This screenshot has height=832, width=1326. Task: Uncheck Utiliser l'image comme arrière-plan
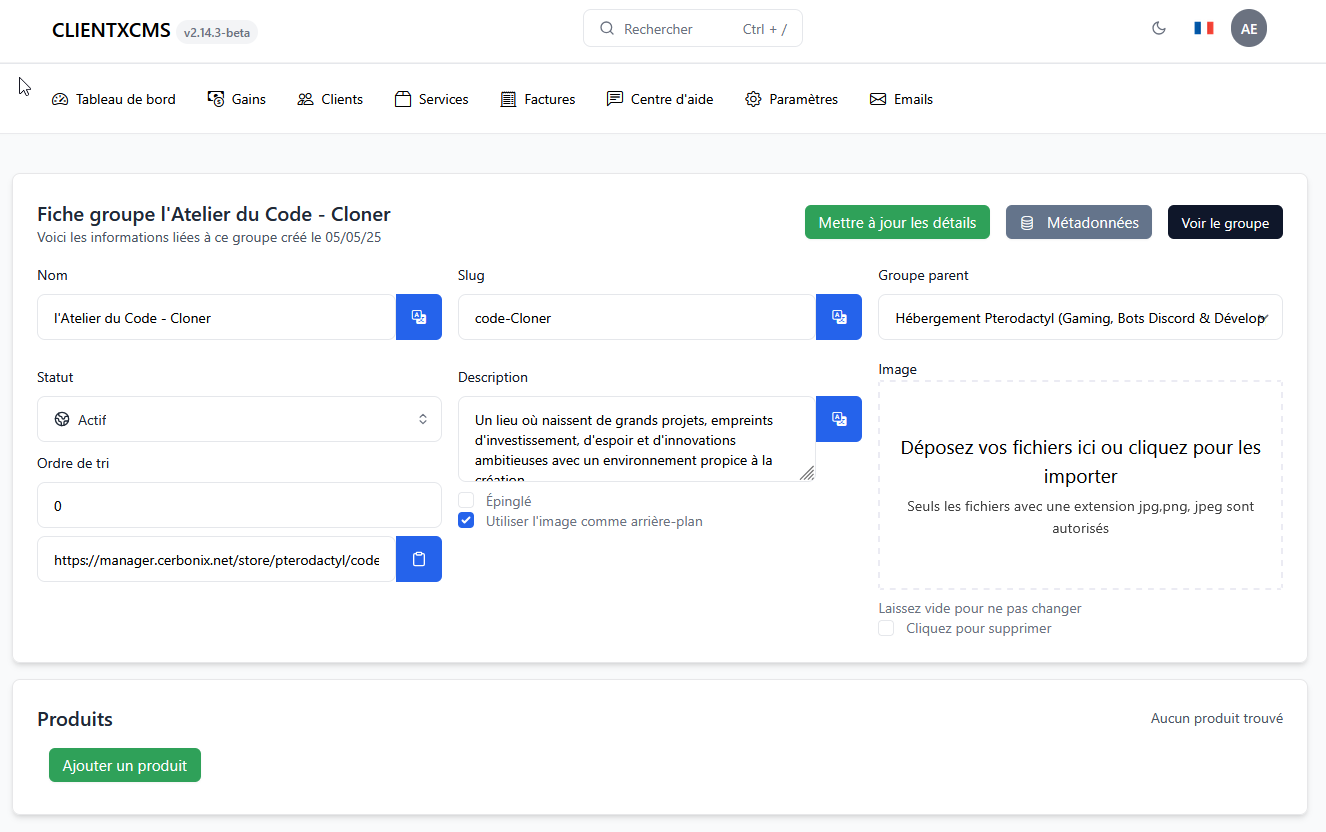(466, 520)
